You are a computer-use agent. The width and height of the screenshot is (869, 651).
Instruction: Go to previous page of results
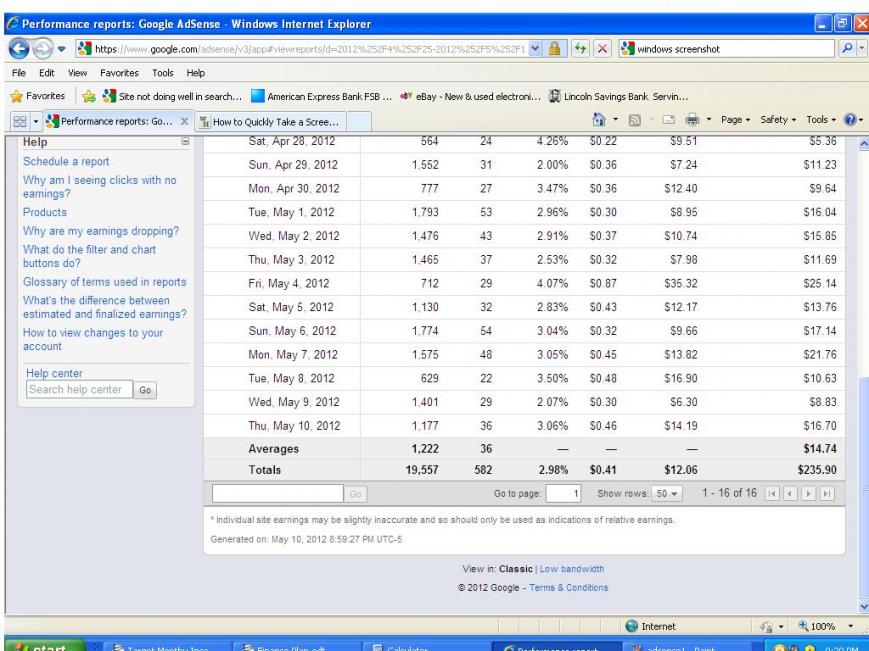(x=790, y=493)
